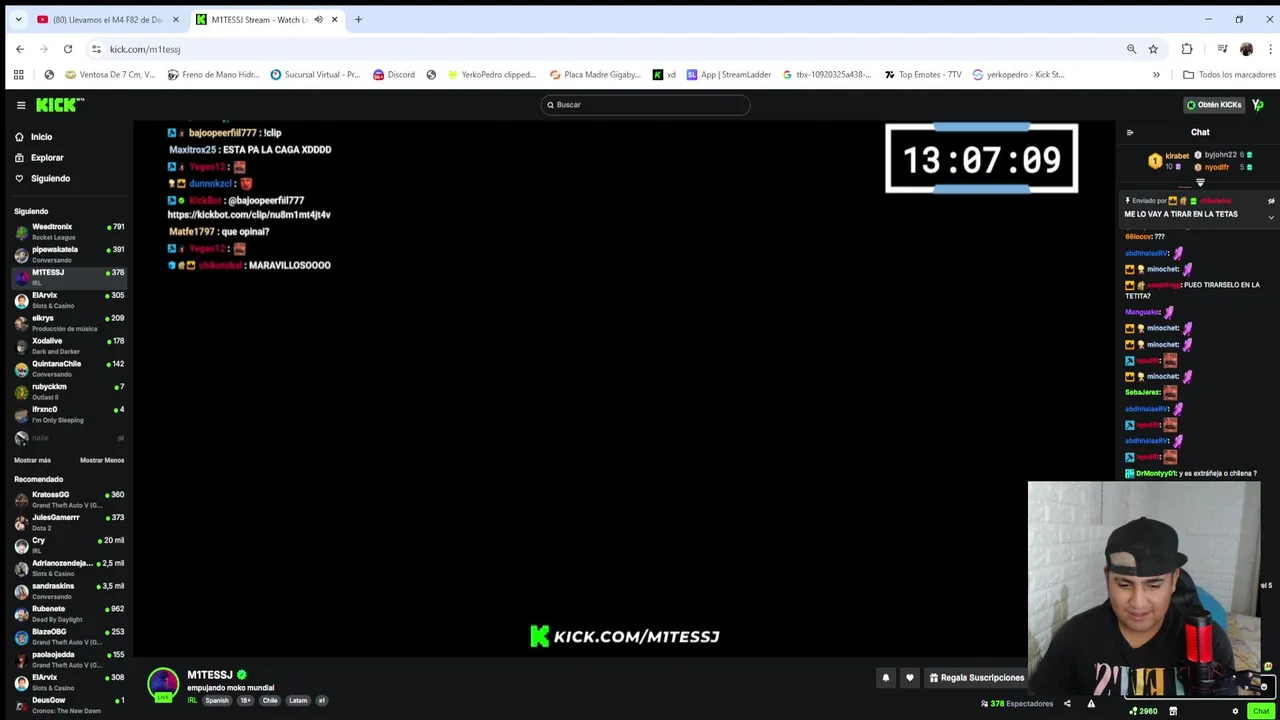This screenshot has width=1280, height=720.
Task: Expand pinned message with chevron
Action: pyautogui.click(x=1271, y=217)
